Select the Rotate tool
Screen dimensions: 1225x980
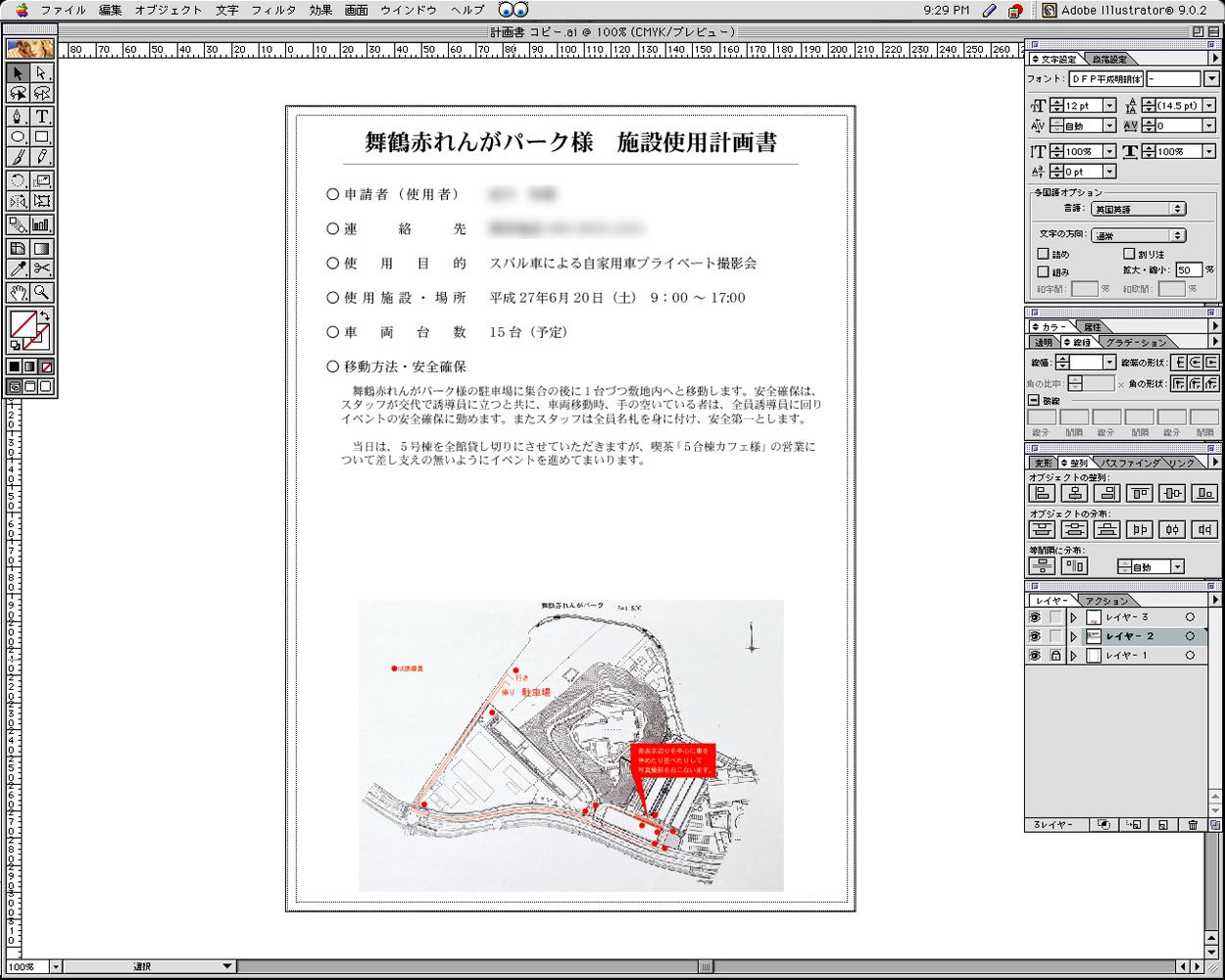tap(18, 181)
